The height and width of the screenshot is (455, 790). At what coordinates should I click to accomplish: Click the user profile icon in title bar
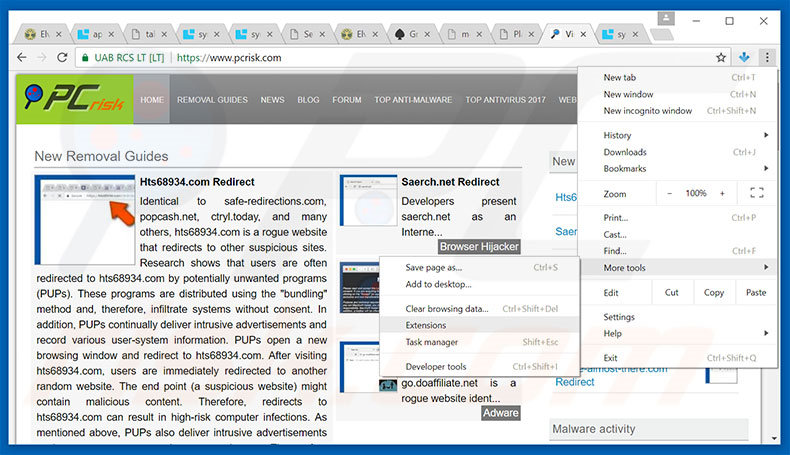[666, 19]
